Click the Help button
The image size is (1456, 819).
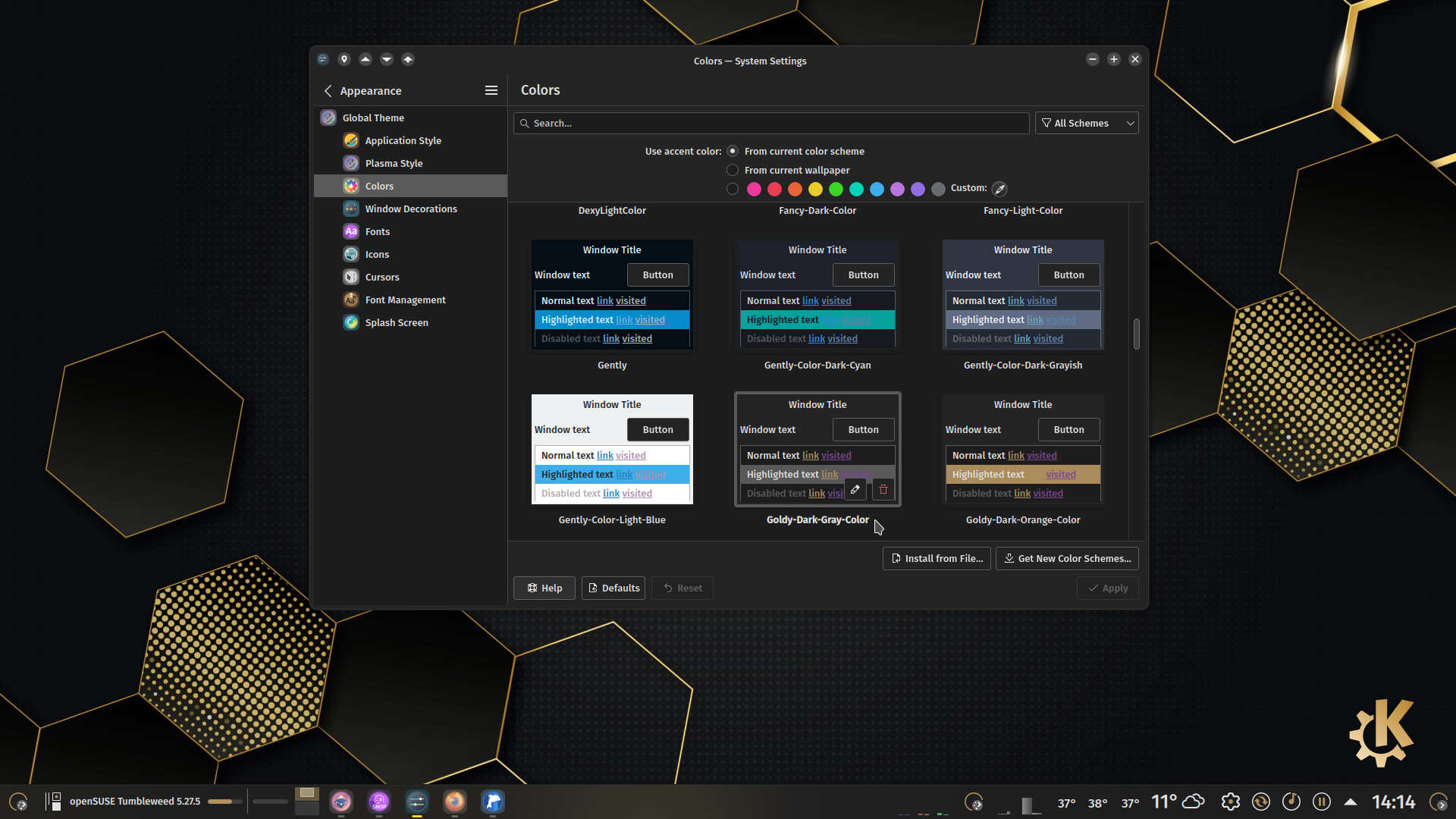544,588
